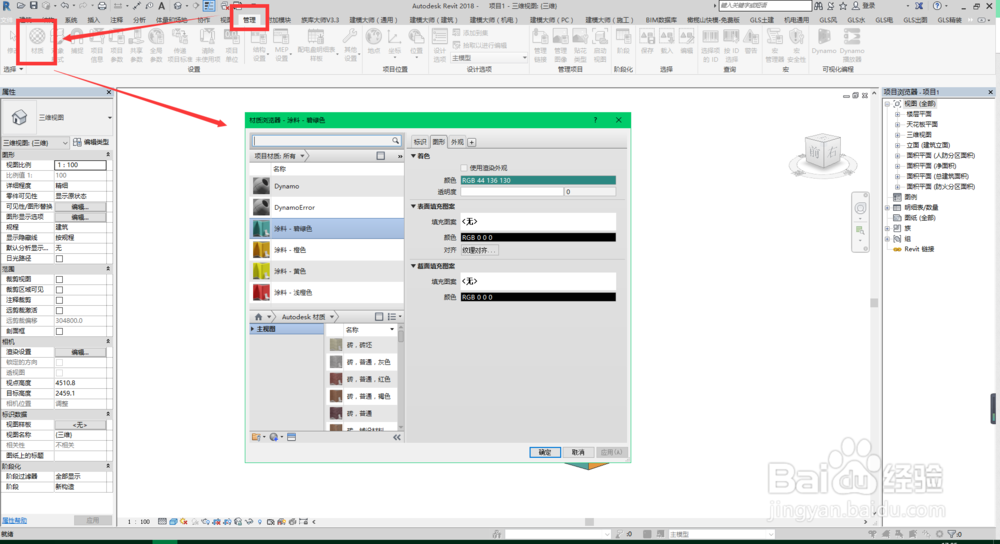
Task: Toggle 剖面框 checkbox in properties
Action: pyautogui.click(x=59, y=331)
